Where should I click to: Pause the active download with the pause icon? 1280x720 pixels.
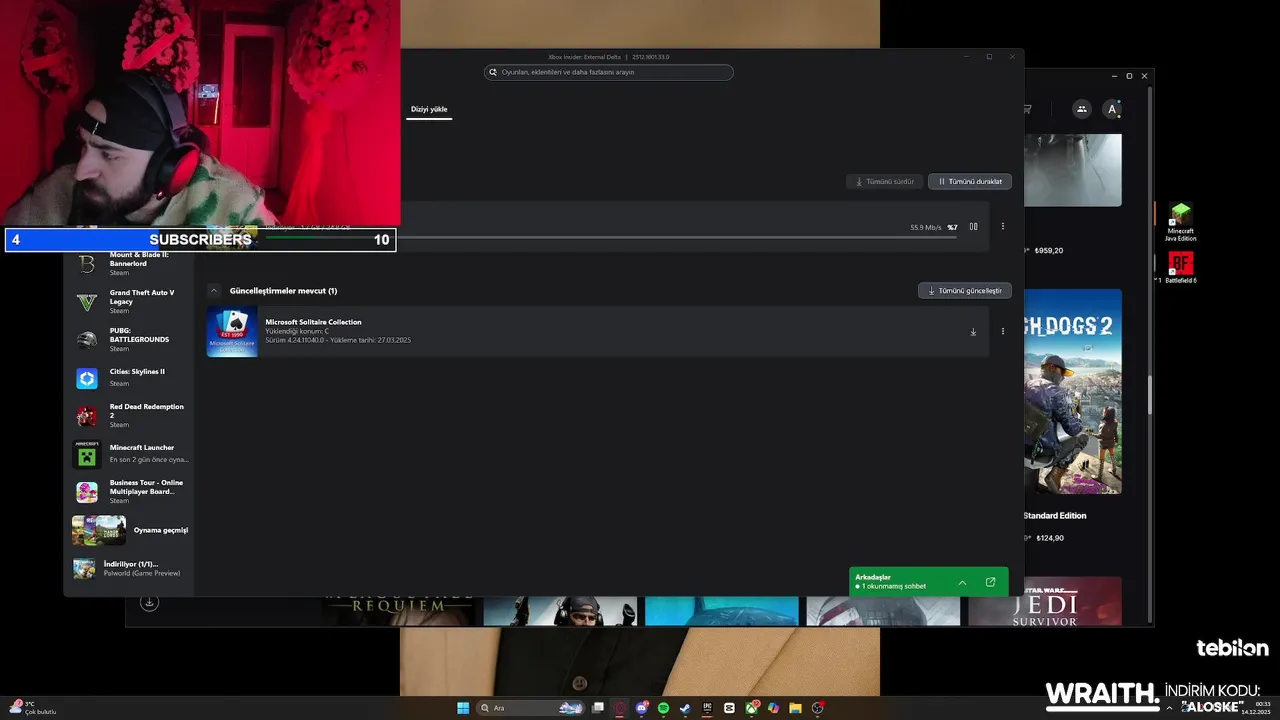tap(973, 227)
